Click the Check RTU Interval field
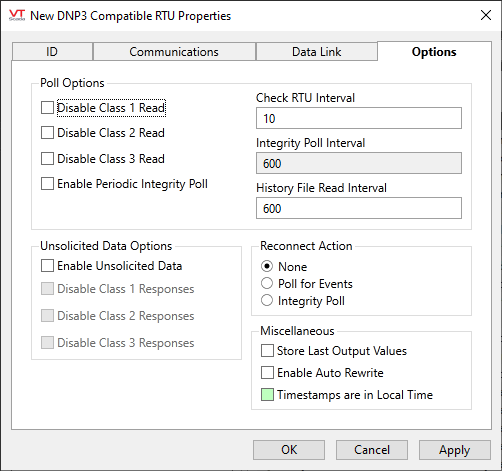This screenshot has width=502, height=471. 359,118
